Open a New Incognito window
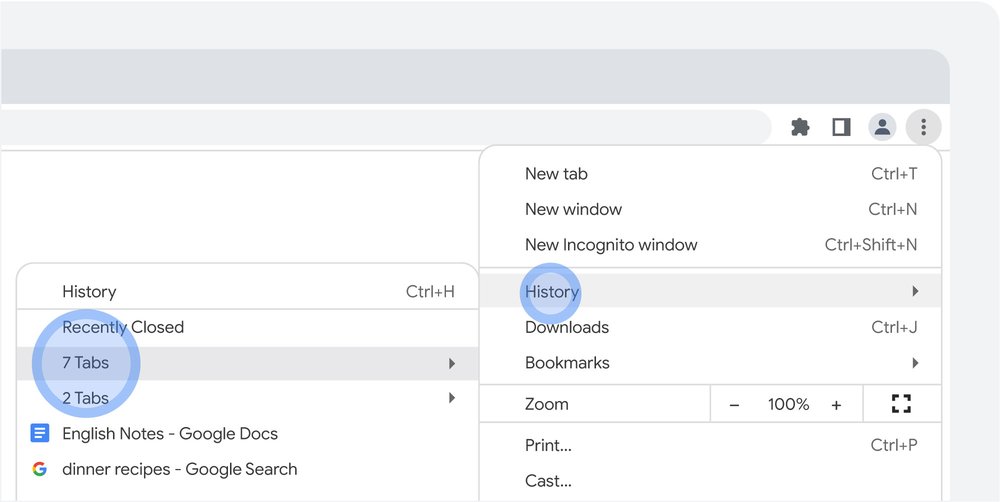Viewport: 1000px width, 502px height. (710, 245)
